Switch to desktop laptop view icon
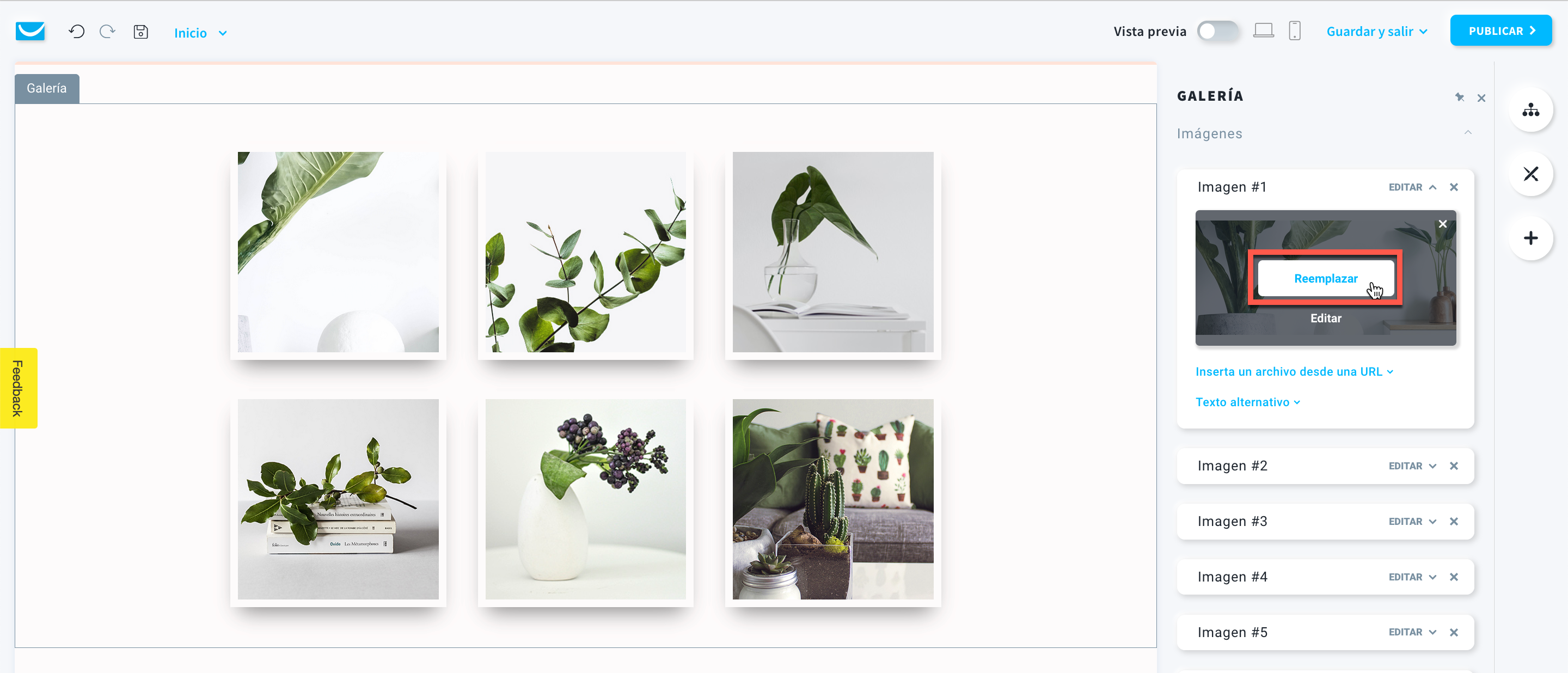Viewport: 1568px width, 673px height. (x=1264, y=30)
